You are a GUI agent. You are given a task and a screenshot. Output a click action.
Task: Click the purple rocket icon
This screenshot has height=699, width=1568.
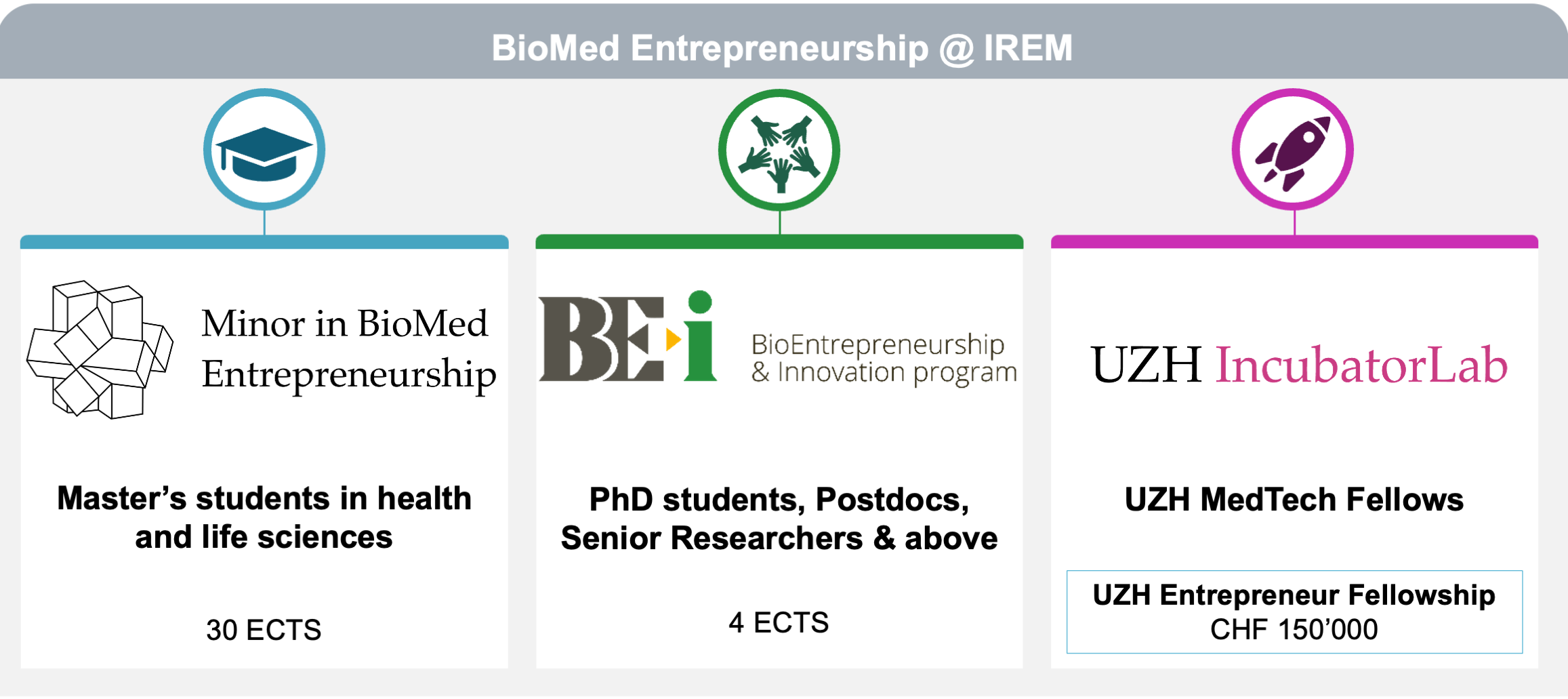(1293, 149)
